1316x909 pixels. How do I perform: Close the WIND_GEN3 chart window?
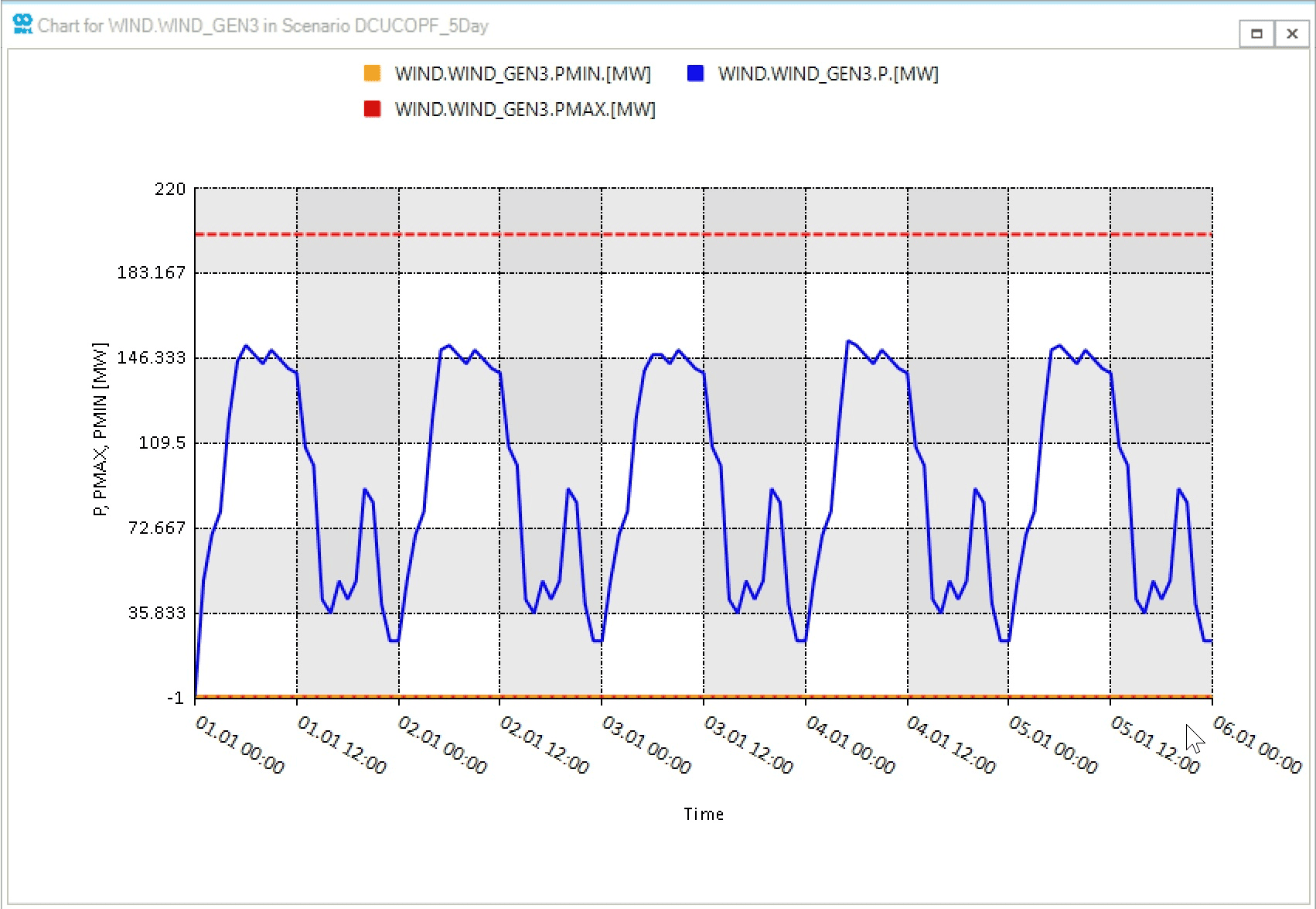[x=1292, y=33]
